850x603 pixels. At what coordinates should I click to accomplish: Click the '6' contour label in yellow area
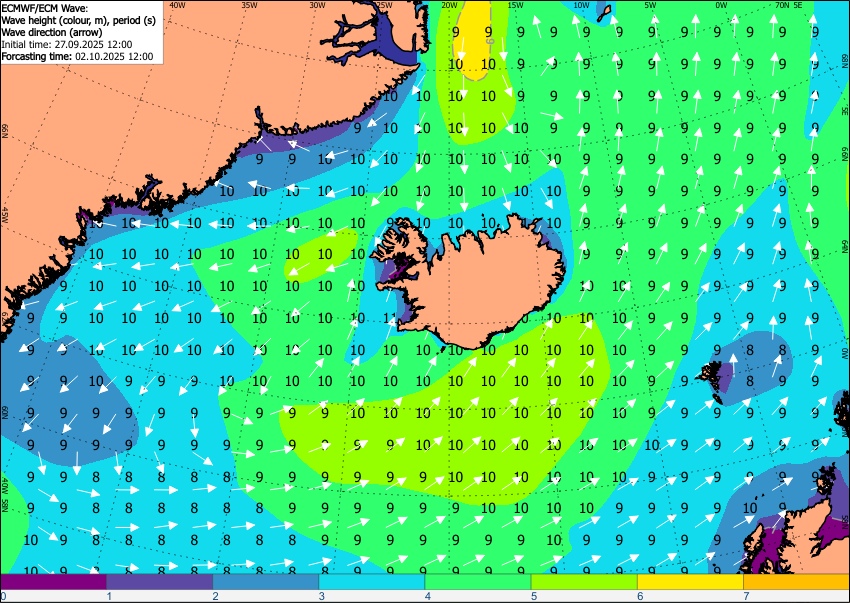point(490,41)
